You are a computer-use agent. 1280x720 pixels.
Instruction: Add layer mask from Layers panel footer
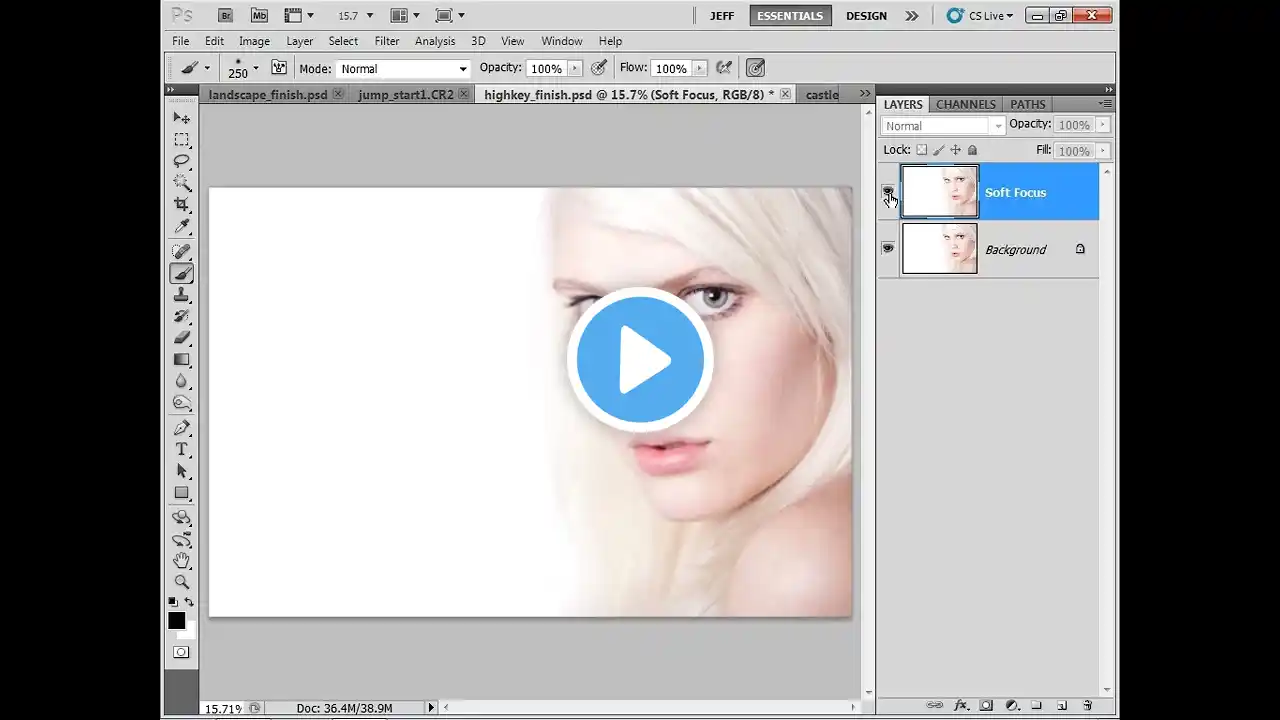pyautogui.click(x=986, y=706)
